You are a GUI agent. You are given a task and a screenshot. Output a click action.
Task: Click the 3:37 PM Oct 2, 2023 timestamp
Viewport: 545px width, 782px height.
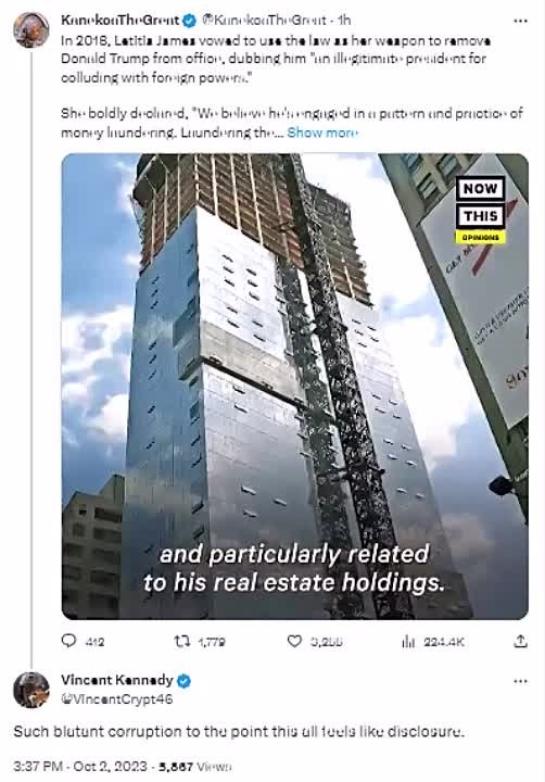80,766
